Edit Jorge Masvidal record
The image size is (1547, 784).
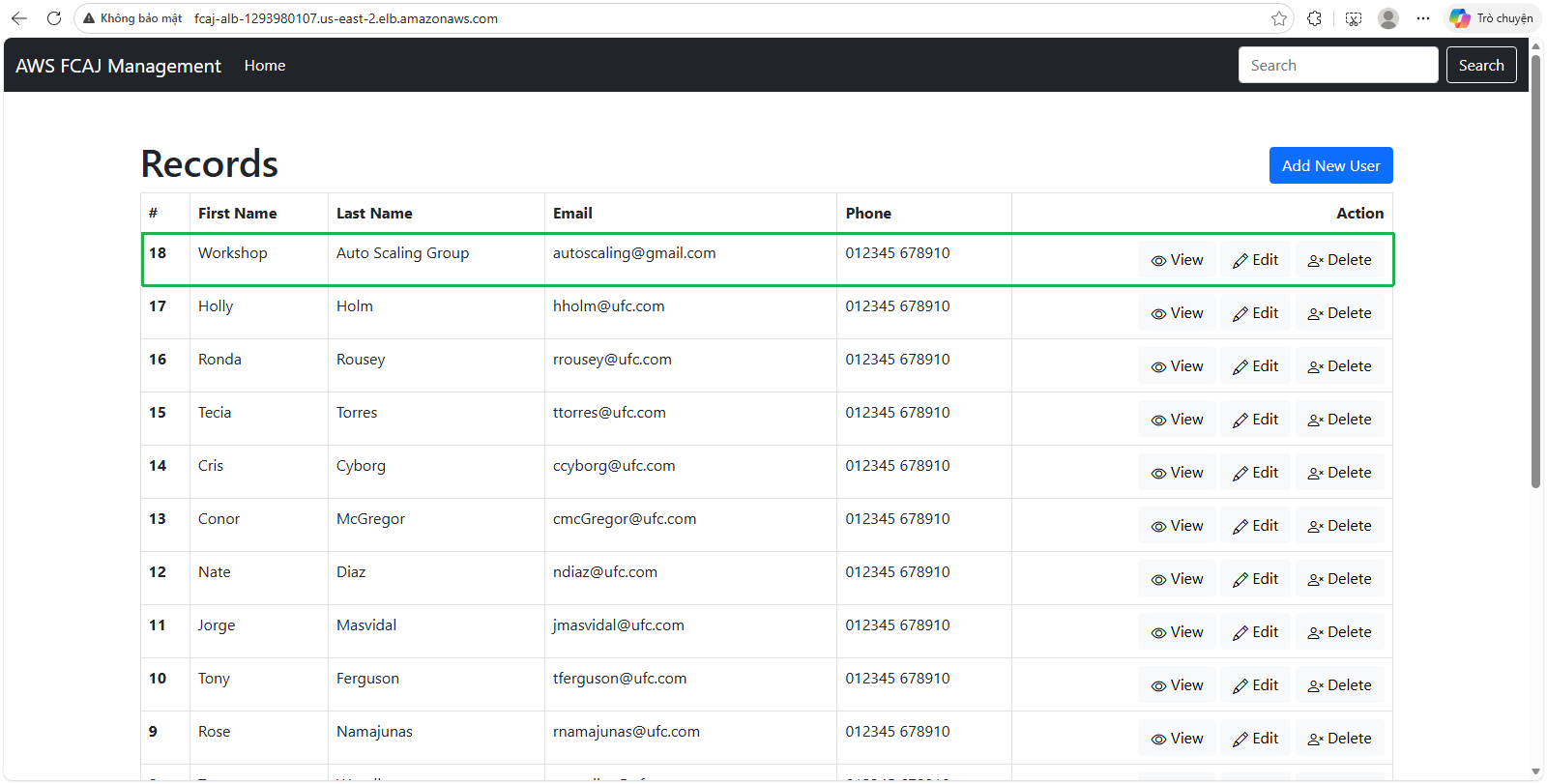[1255, 632]
